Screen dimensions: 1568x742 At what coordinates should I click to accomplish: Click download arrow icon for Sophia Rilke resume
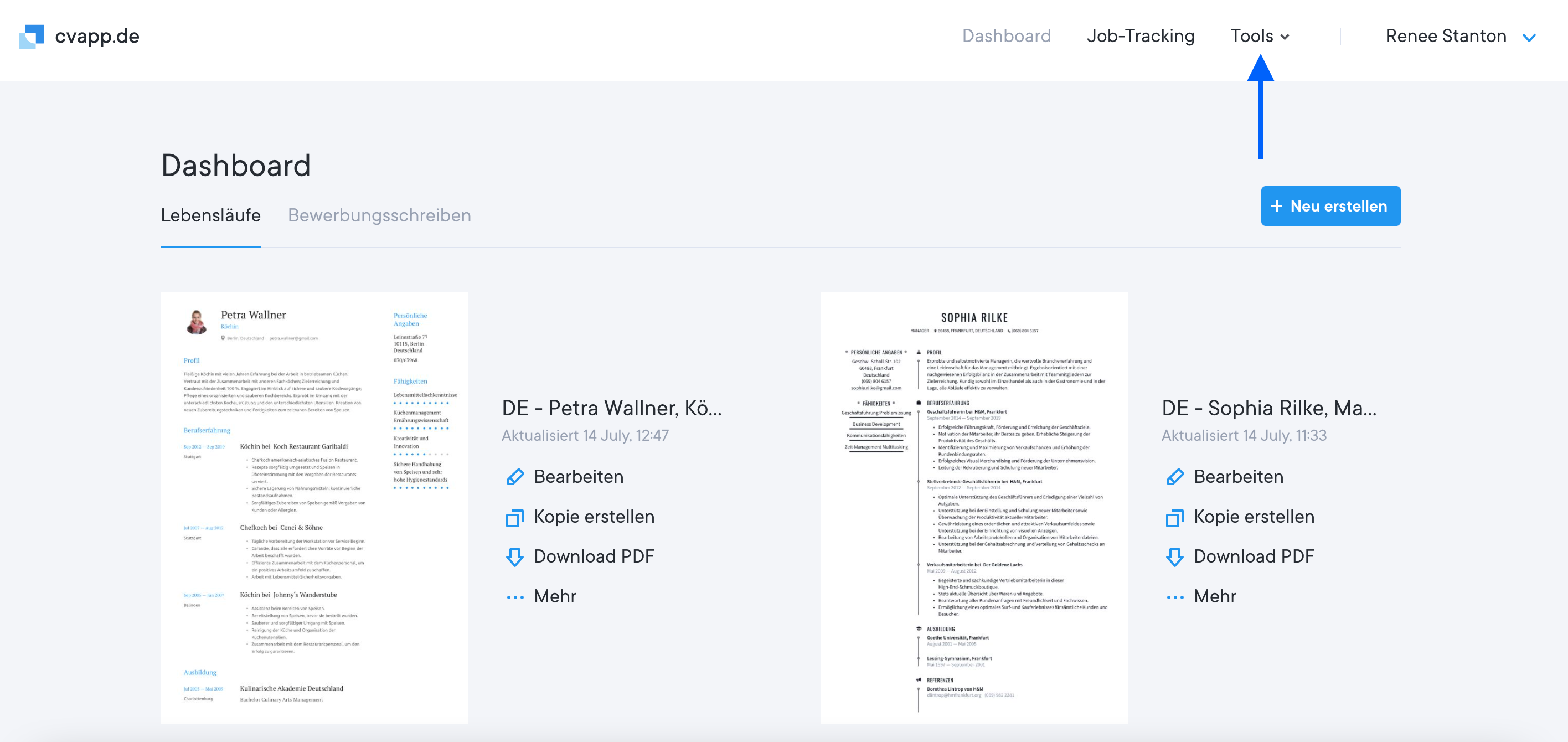tap(1175, 557)
